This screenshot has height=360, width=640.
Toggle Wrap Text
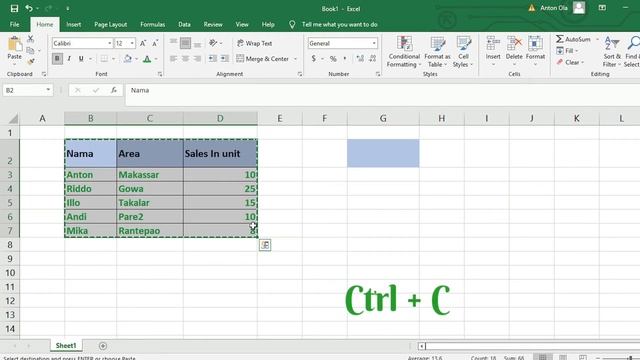(x=255, y=43)
